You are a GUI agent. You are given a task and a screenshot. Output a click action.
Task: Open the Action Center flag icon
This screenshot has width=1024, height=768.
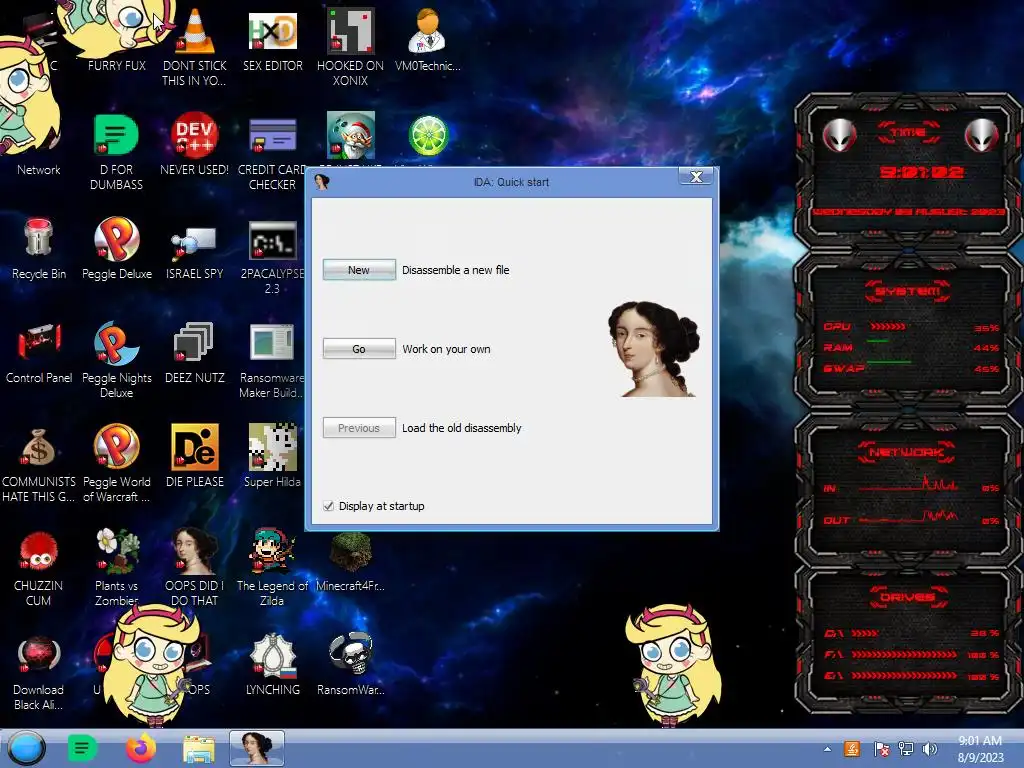click(881, 749)
